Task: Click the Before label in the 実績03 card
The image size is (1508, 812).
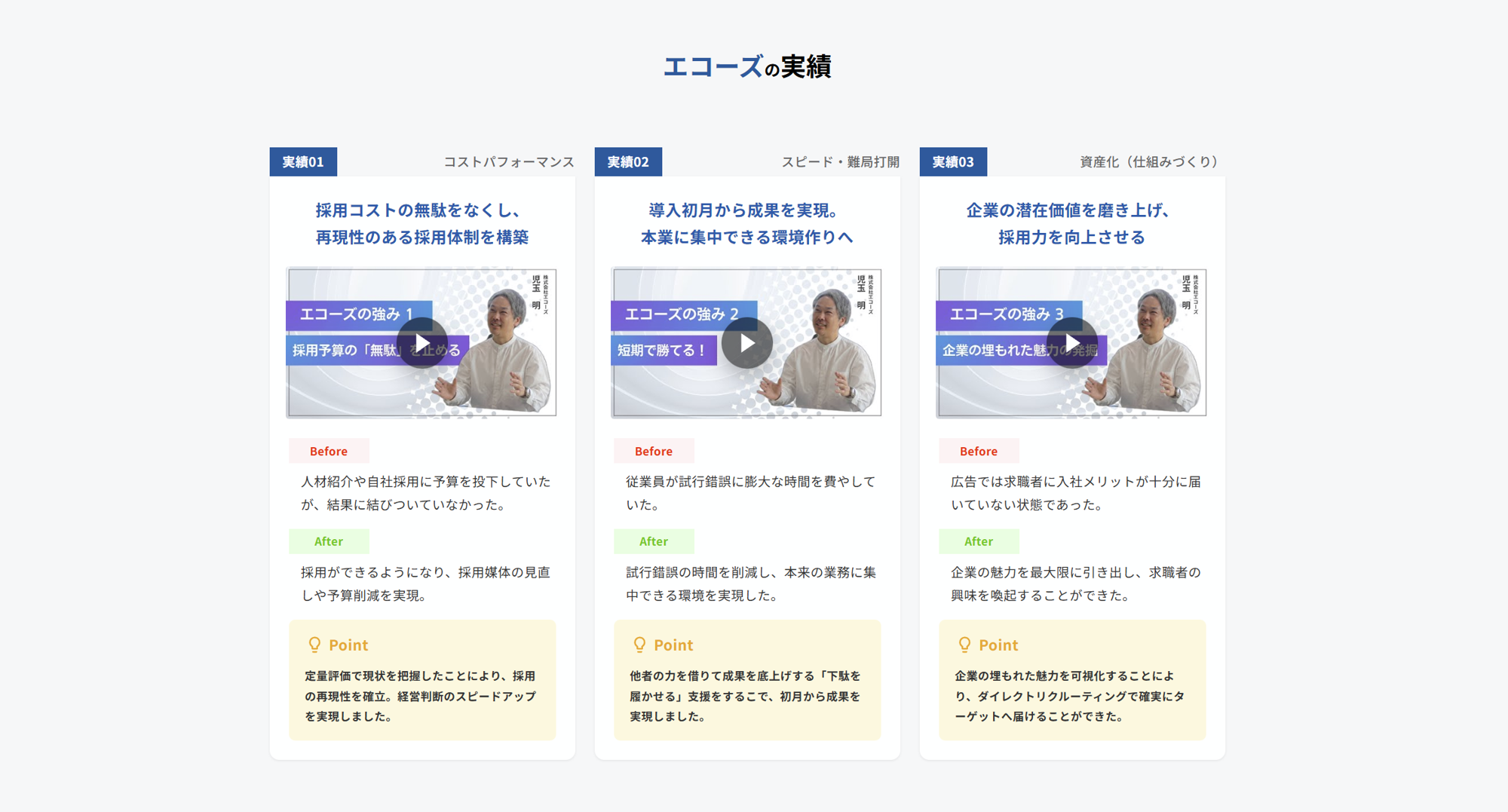Action: pos(979,451)
